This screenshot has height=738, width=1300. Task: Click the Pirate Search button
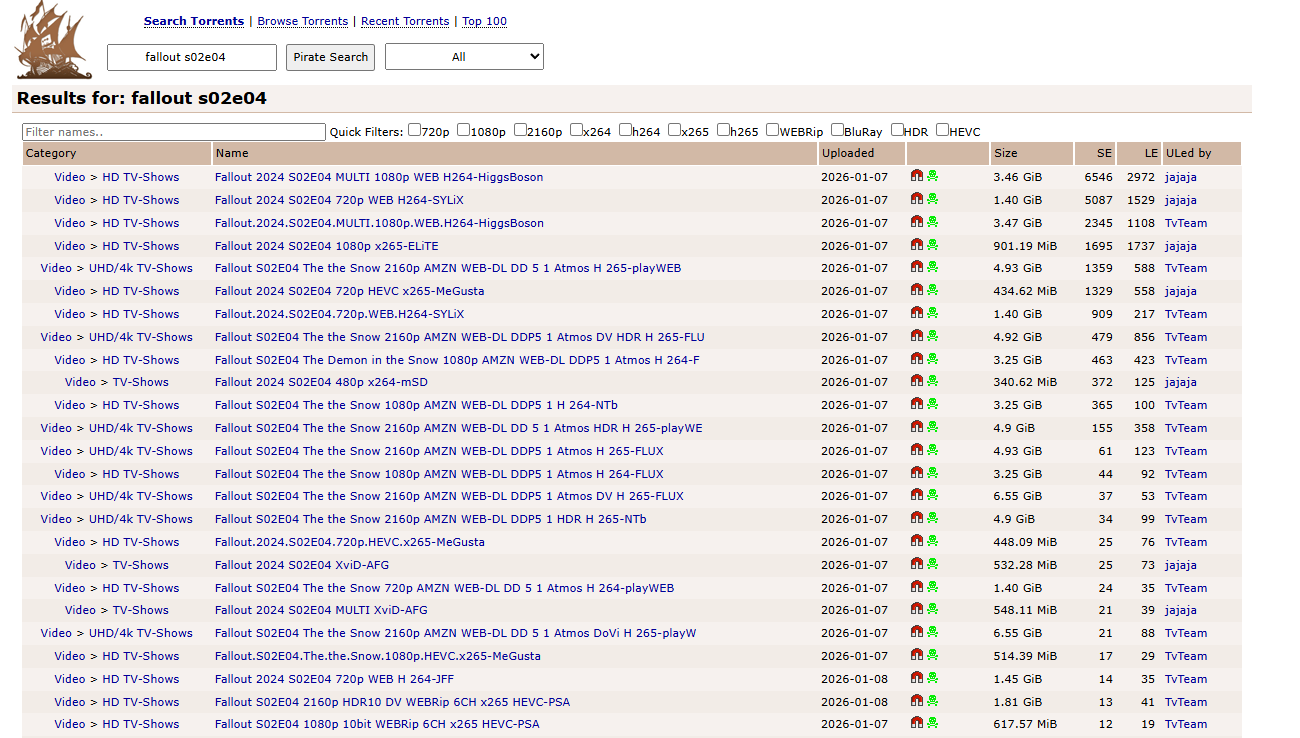click(x=330, y=57)
